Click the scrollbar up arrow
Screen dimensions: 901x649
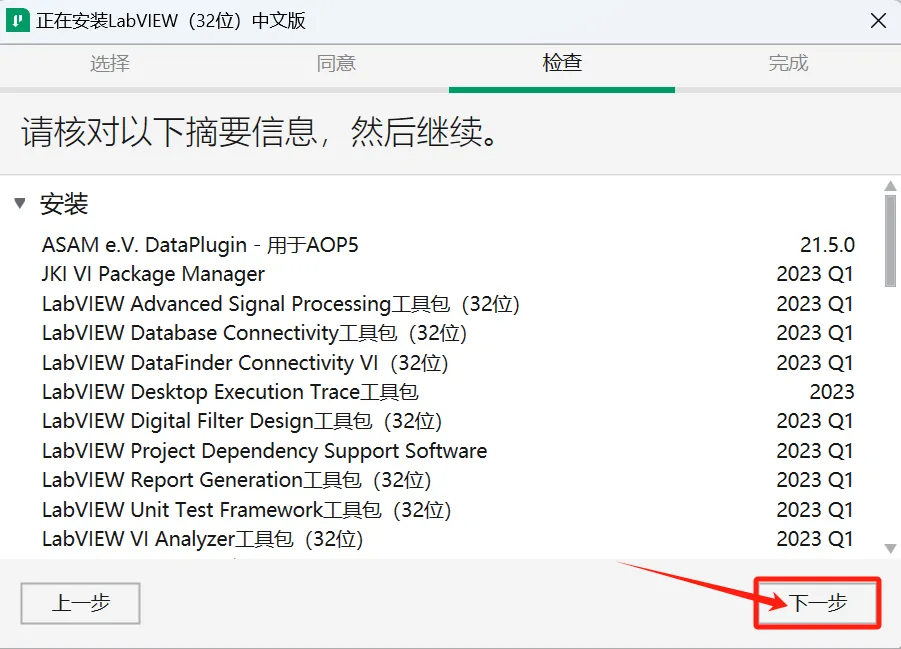coord(890,186)
